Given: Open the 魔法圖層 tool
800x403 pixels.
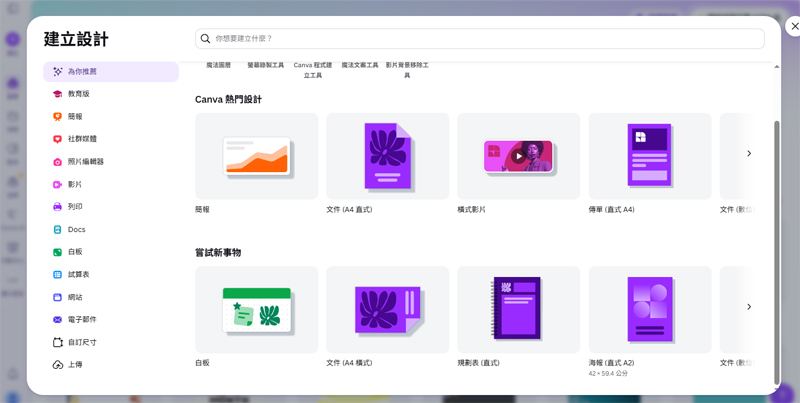Looking at the screenshot, I should 218,65.
